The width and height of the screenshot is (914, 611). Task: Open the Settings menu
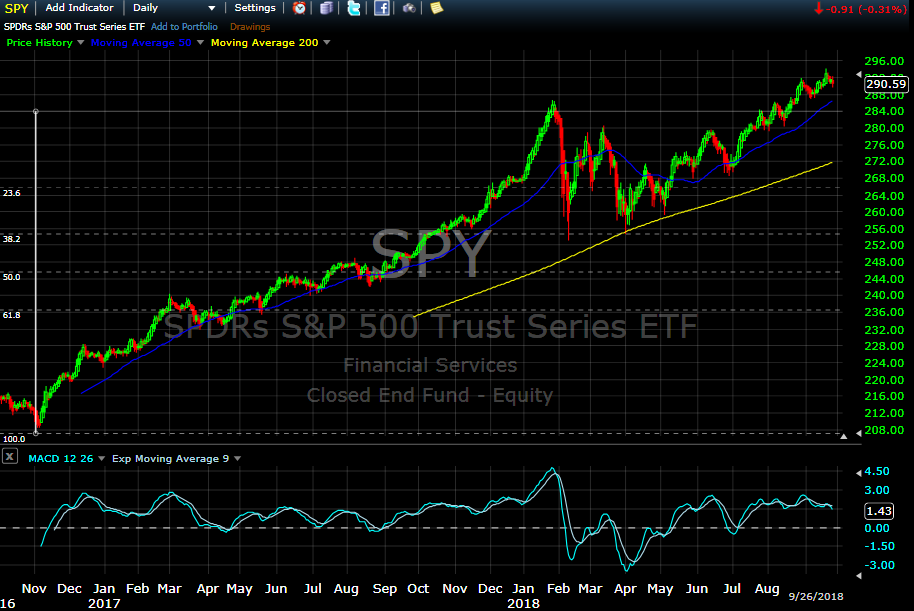tap(255, 8)
